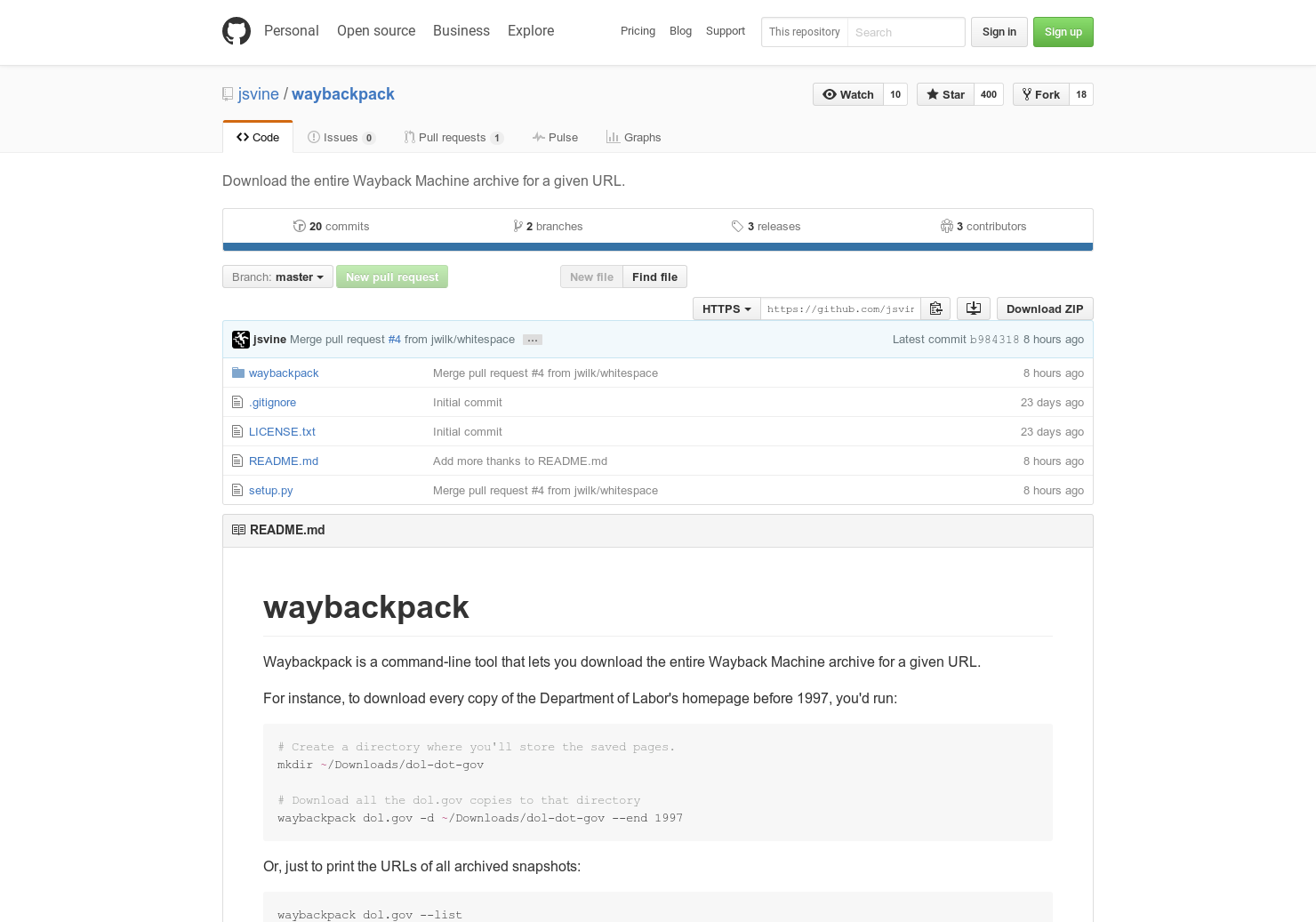Open the waybackpack repository title link
Viewport: 1316px width, 922px height.
coord(343,94)
